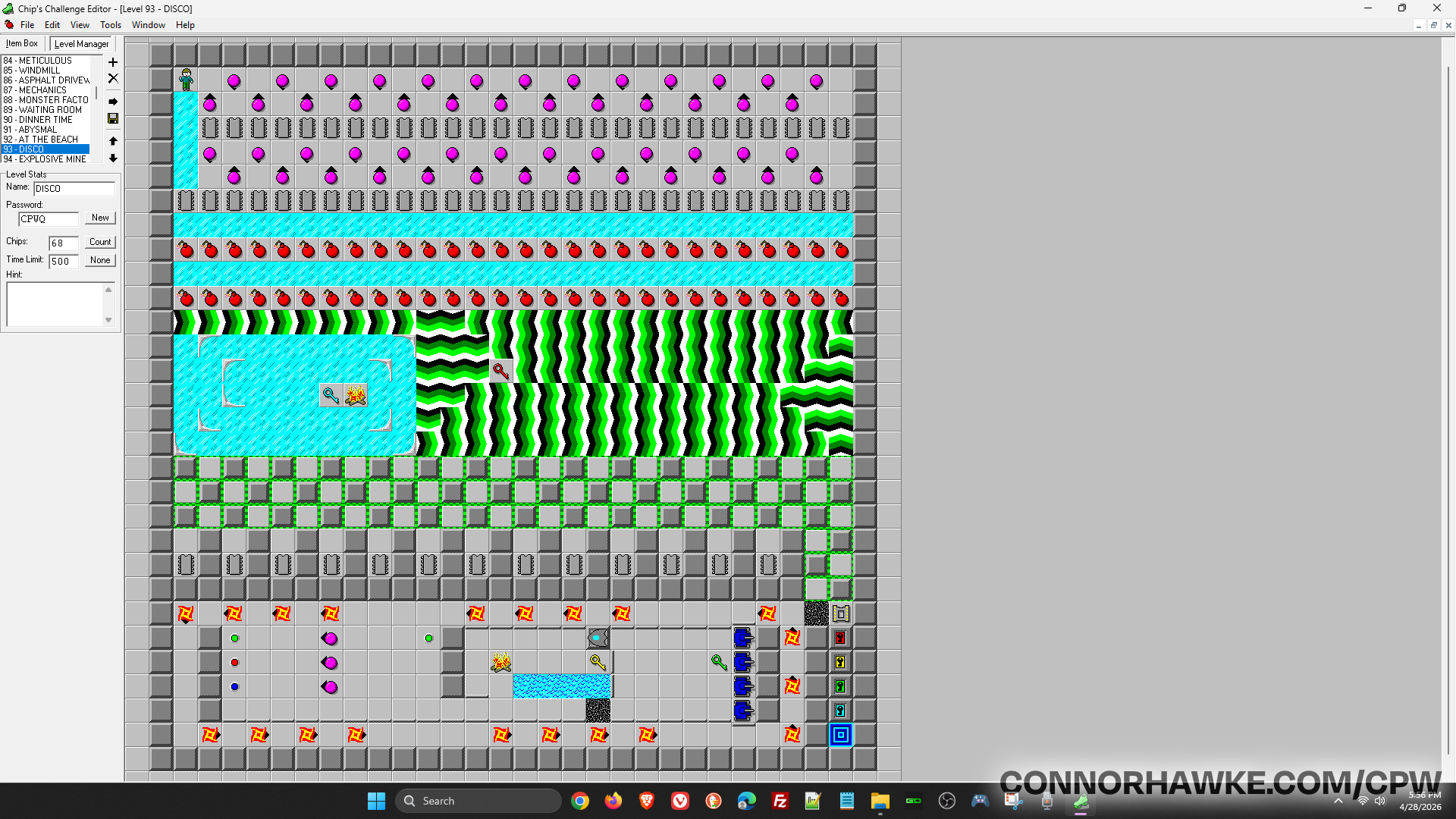1456x819 pixels.
Task: Open the Tools menu
Action: pos(111,25)
